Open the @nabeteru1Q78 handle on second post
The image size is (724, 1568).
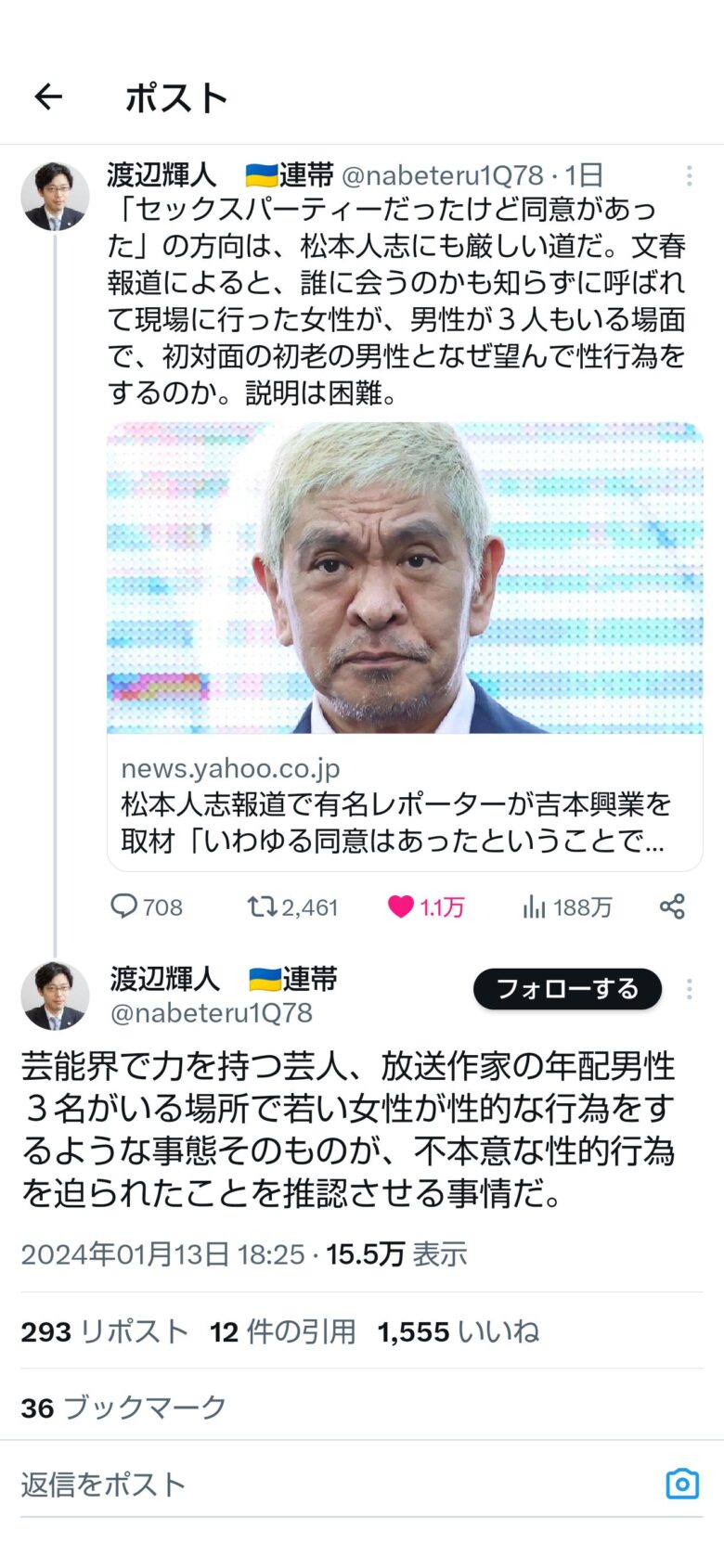(212, 1012)
